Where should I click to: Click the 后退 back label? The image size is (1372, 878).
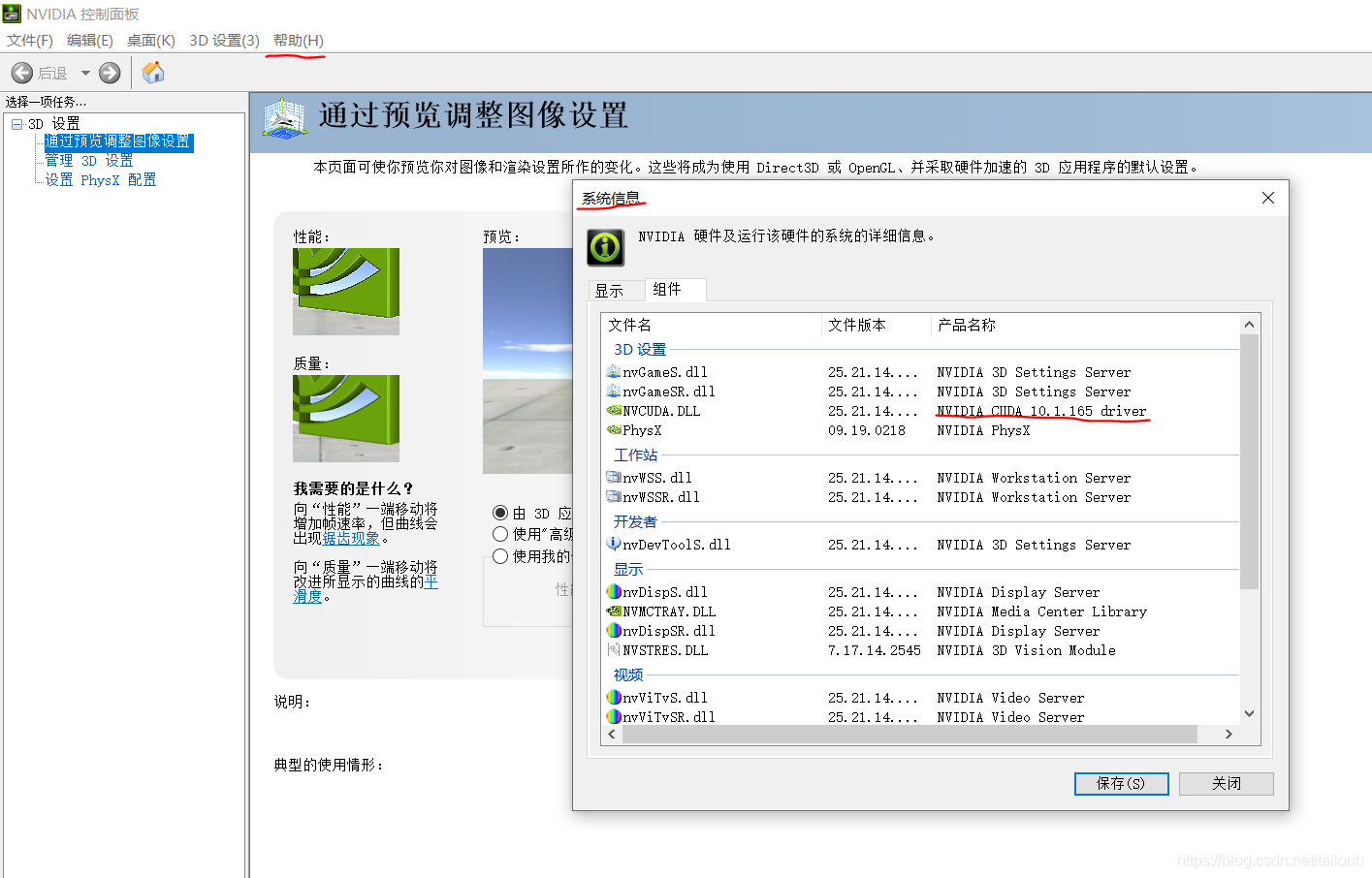[52, 74]
